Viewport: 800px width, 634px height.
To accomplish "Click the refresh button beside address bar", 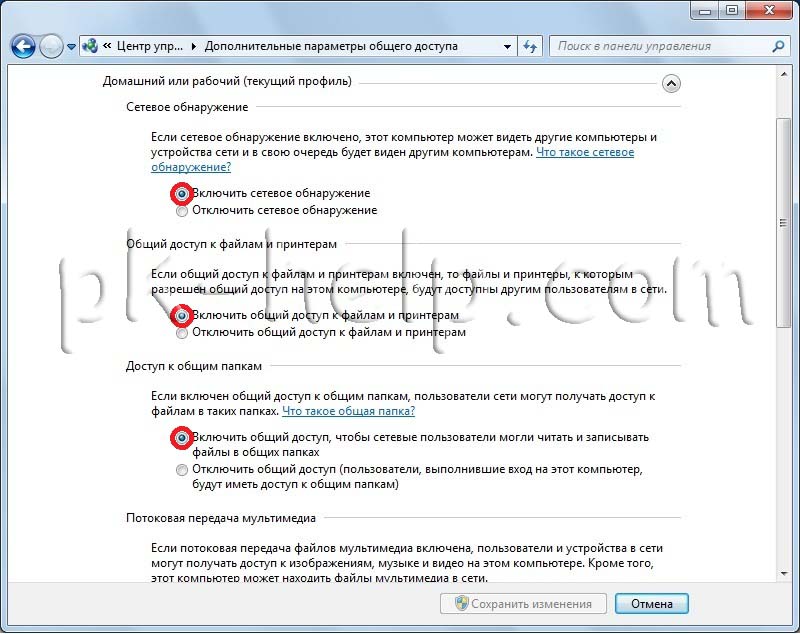I will click(530, 46).
